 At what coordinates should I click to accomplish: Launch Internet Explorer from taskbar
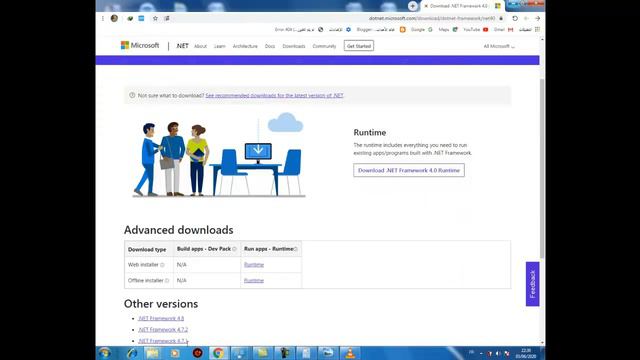pyautogui.click(x=132, y=353)
